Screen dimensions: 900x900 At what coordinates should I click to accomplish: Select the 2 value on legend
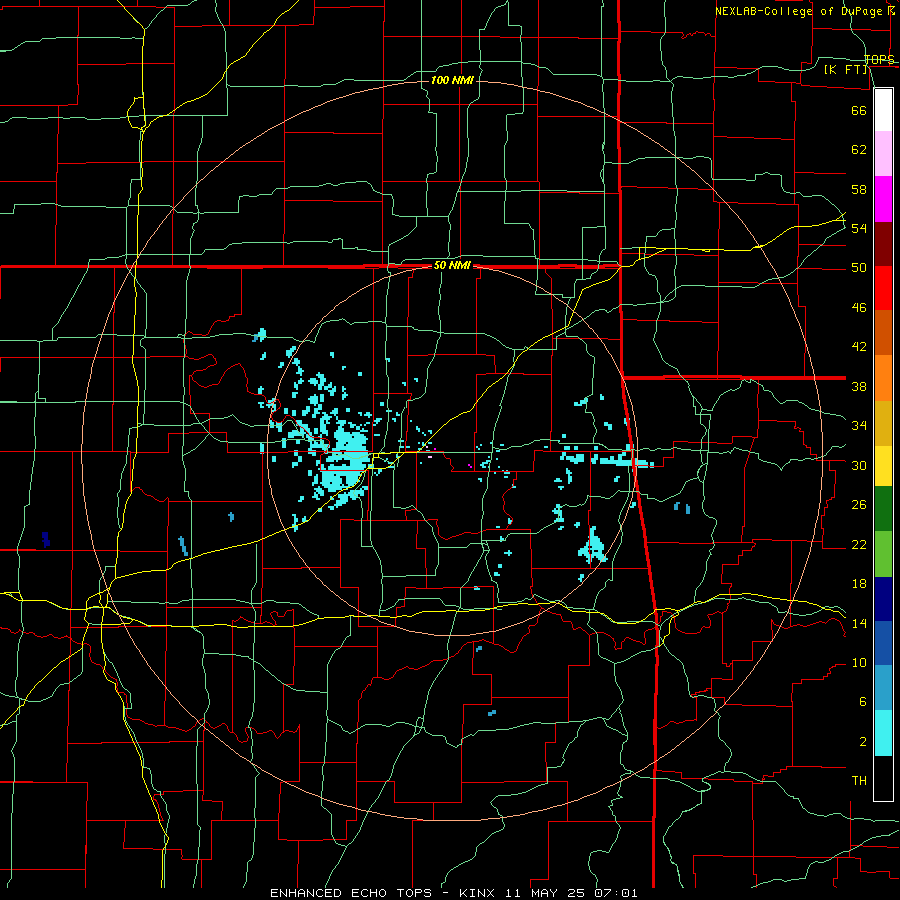tap(862, 742)
